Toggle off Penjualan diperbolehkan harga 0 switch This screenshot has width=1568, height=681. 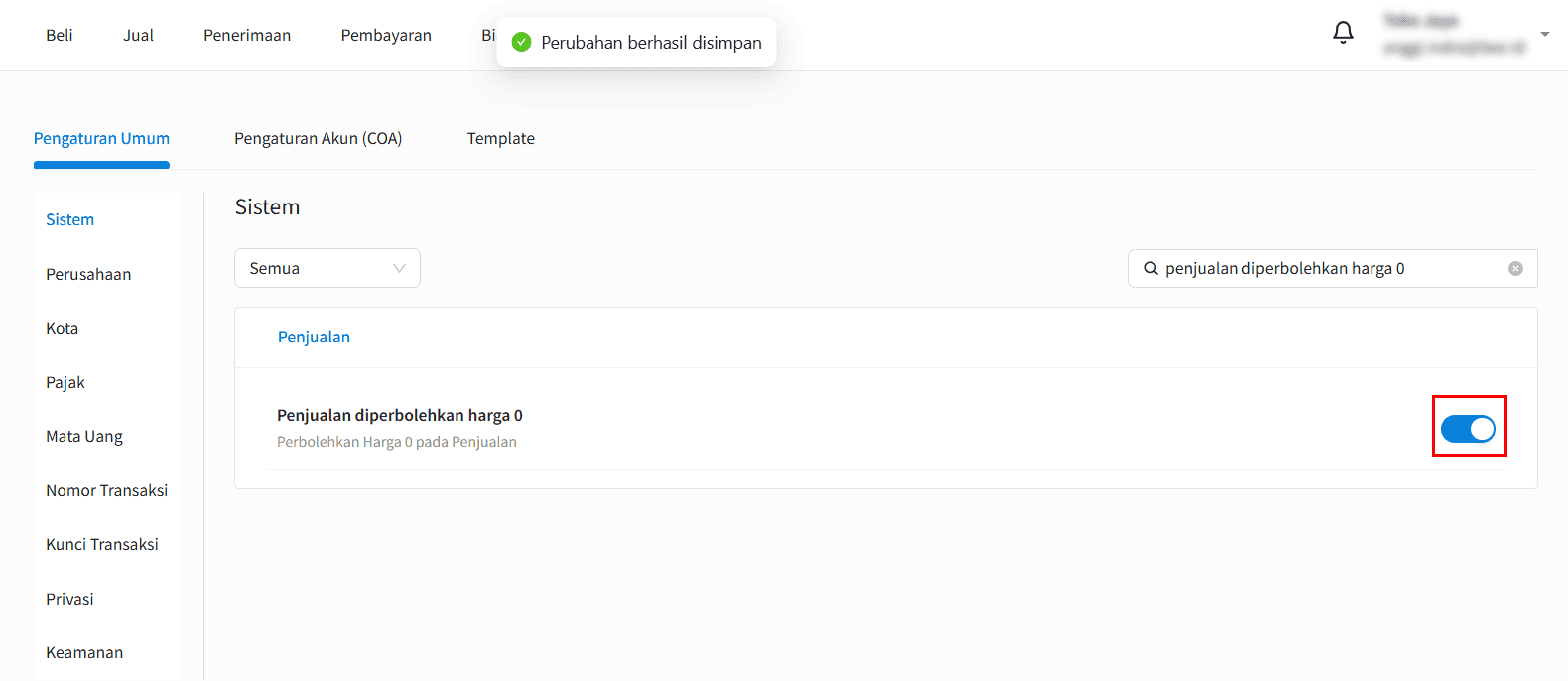[1468, 428]
